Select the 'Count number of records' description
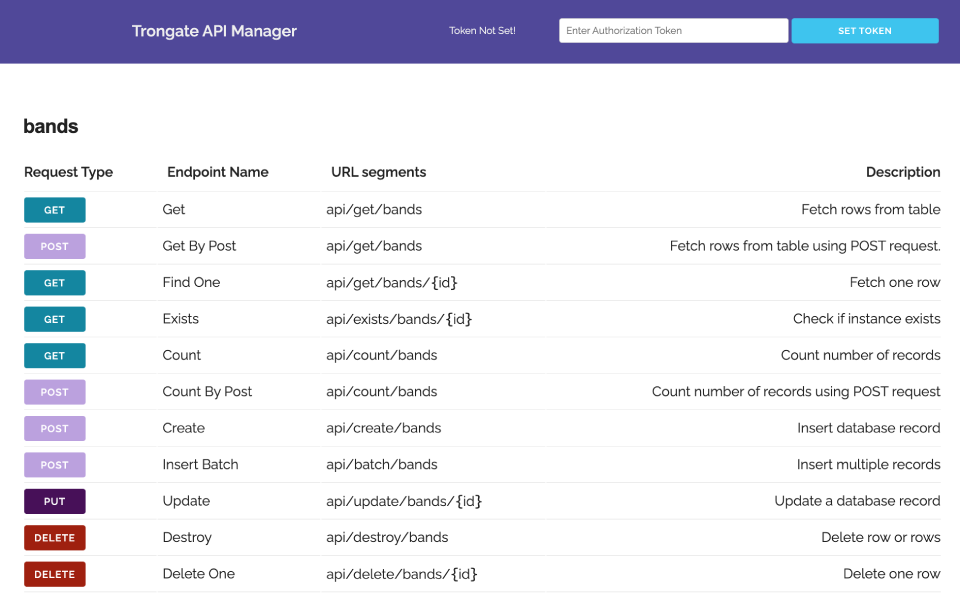 860,355
